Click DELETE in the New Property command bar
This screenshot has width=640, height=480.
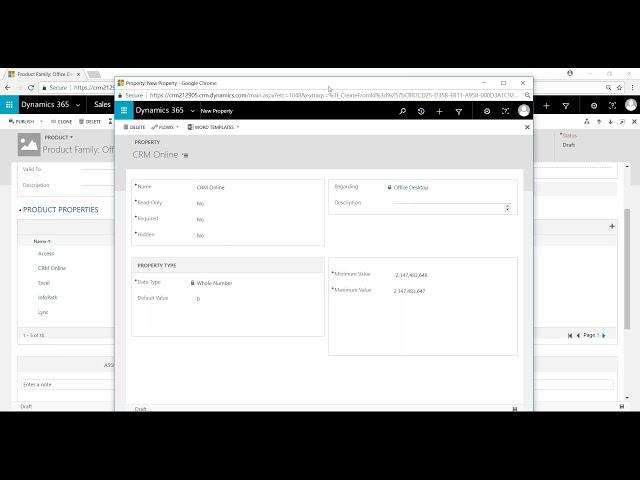pos(134,127)
